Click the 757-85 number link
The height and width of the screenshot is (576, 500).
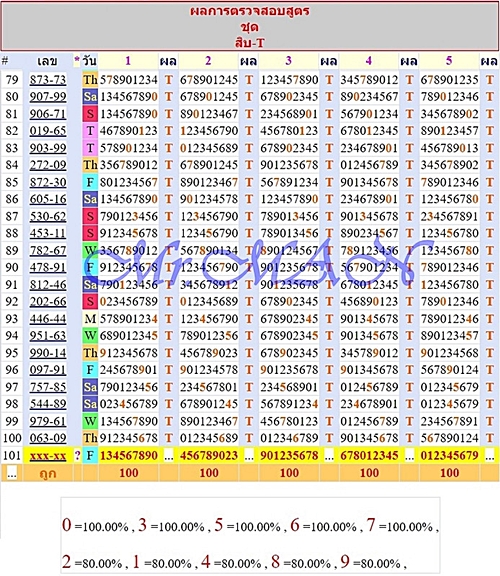48,387
